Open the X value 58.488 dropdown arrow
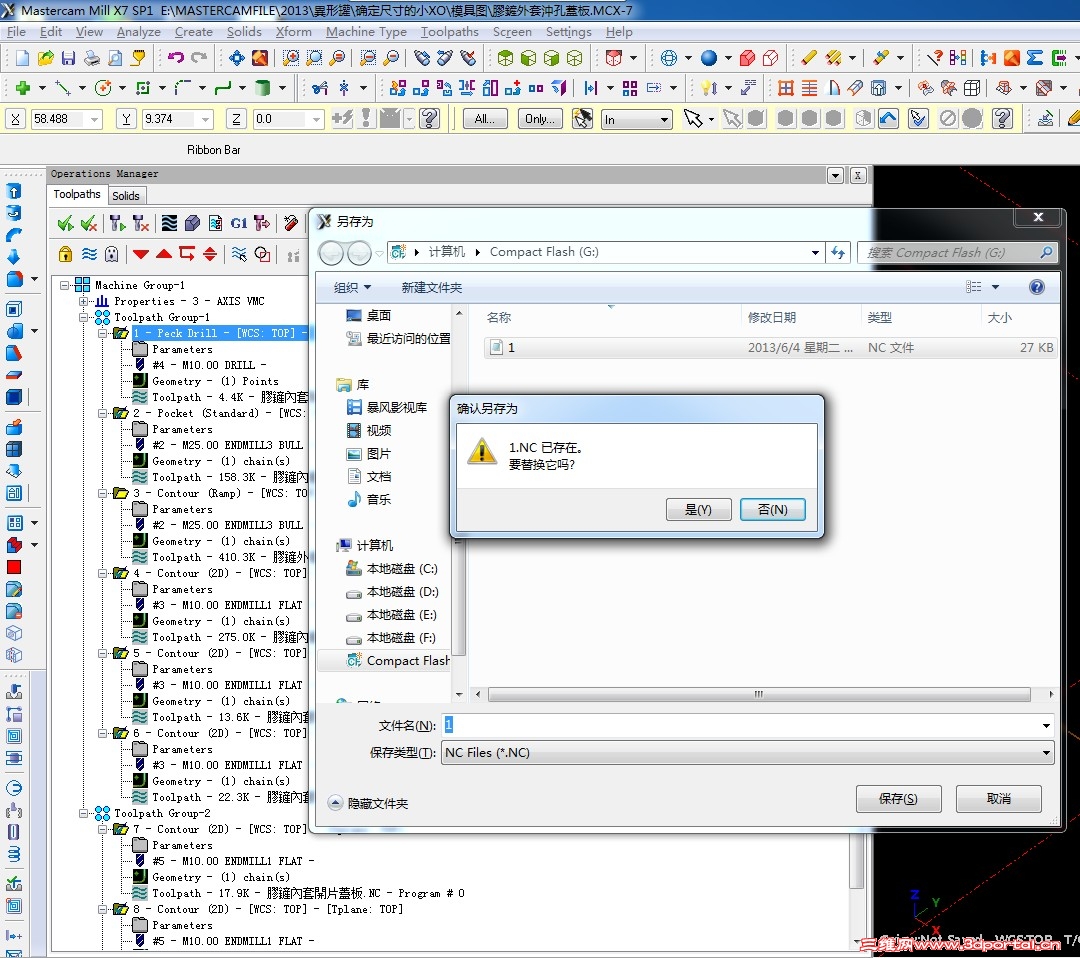1080x958 pixels. [x=94, y=120]
